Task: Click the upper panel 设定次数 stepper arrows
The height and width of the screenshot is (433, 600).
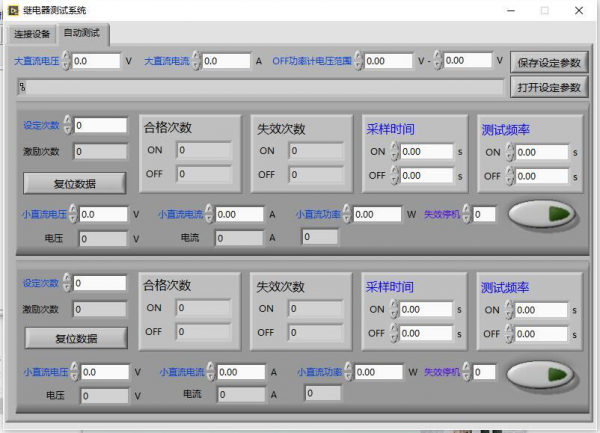Action: coord(68,126)
